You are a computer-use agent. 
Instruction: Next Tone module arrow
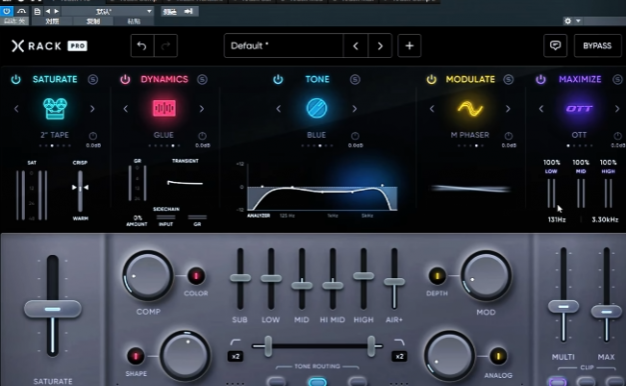(354, 109)
